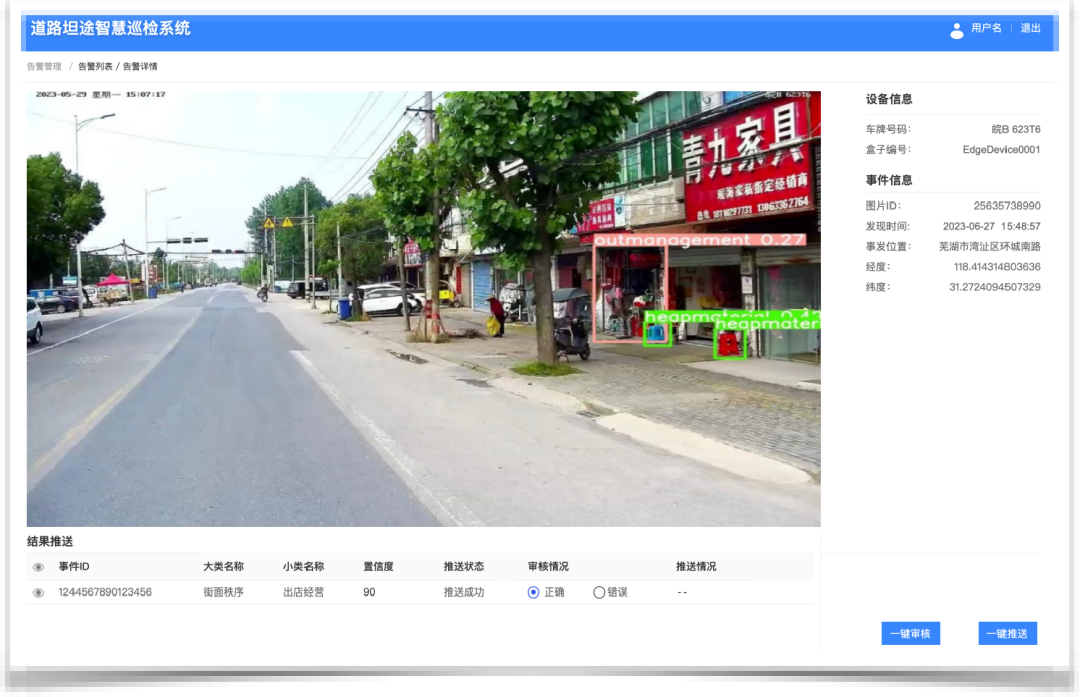Click the 推送状态 column header
The height and width of the screenshot is (697, 1080).
coord(464,567)
